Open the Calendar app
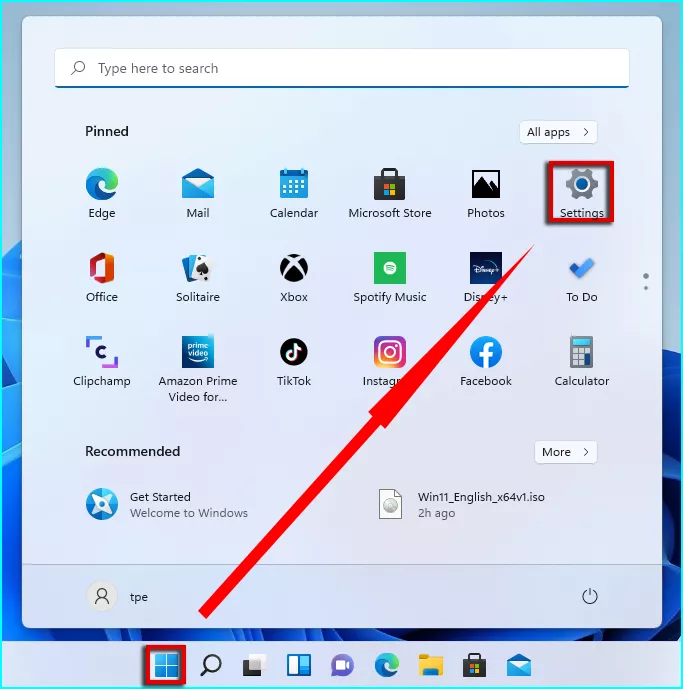 (x=294, y=192)
